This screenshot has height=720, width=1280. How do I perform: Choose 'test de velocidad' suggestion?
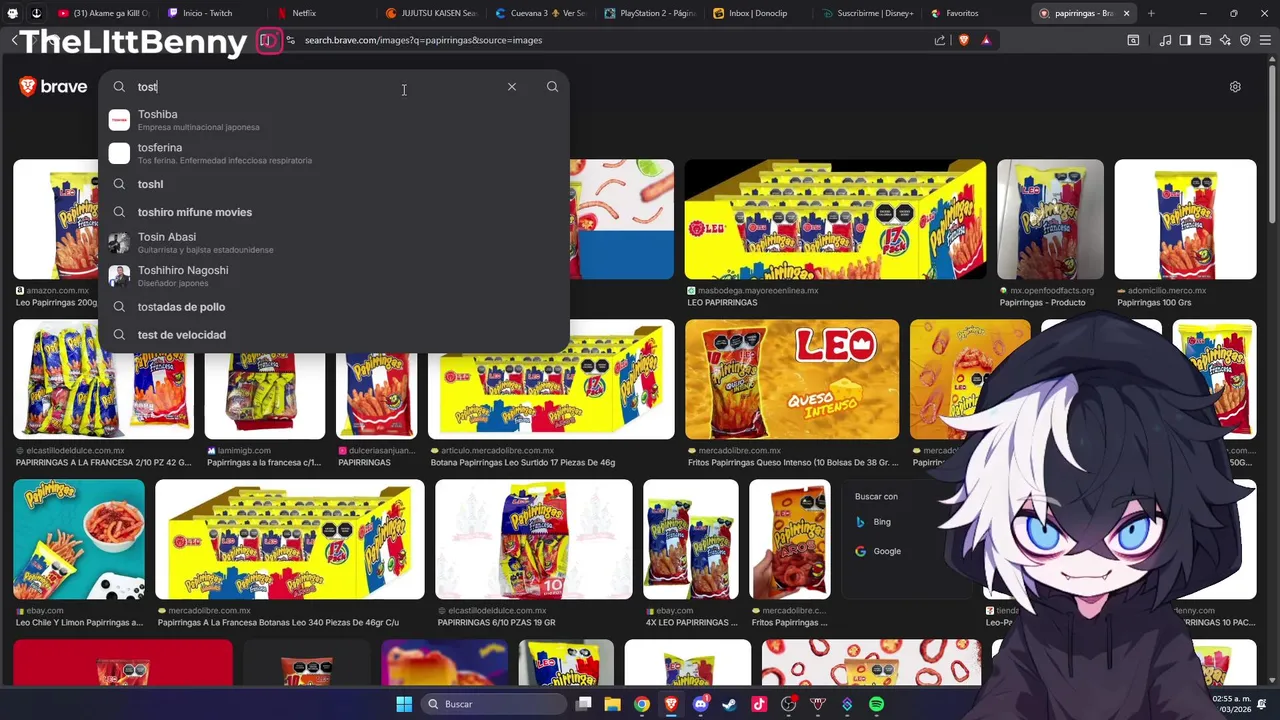(x=334, y=335)
